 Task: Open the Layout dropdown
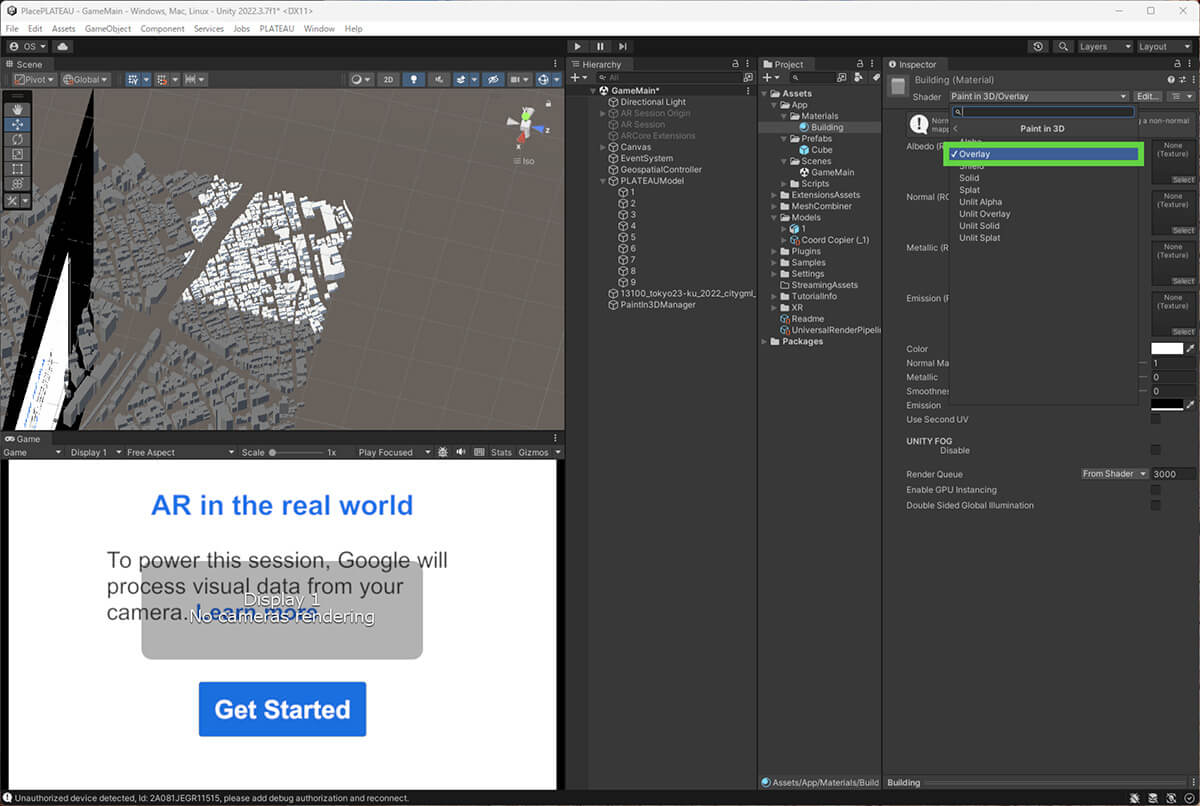(1164, 46)
